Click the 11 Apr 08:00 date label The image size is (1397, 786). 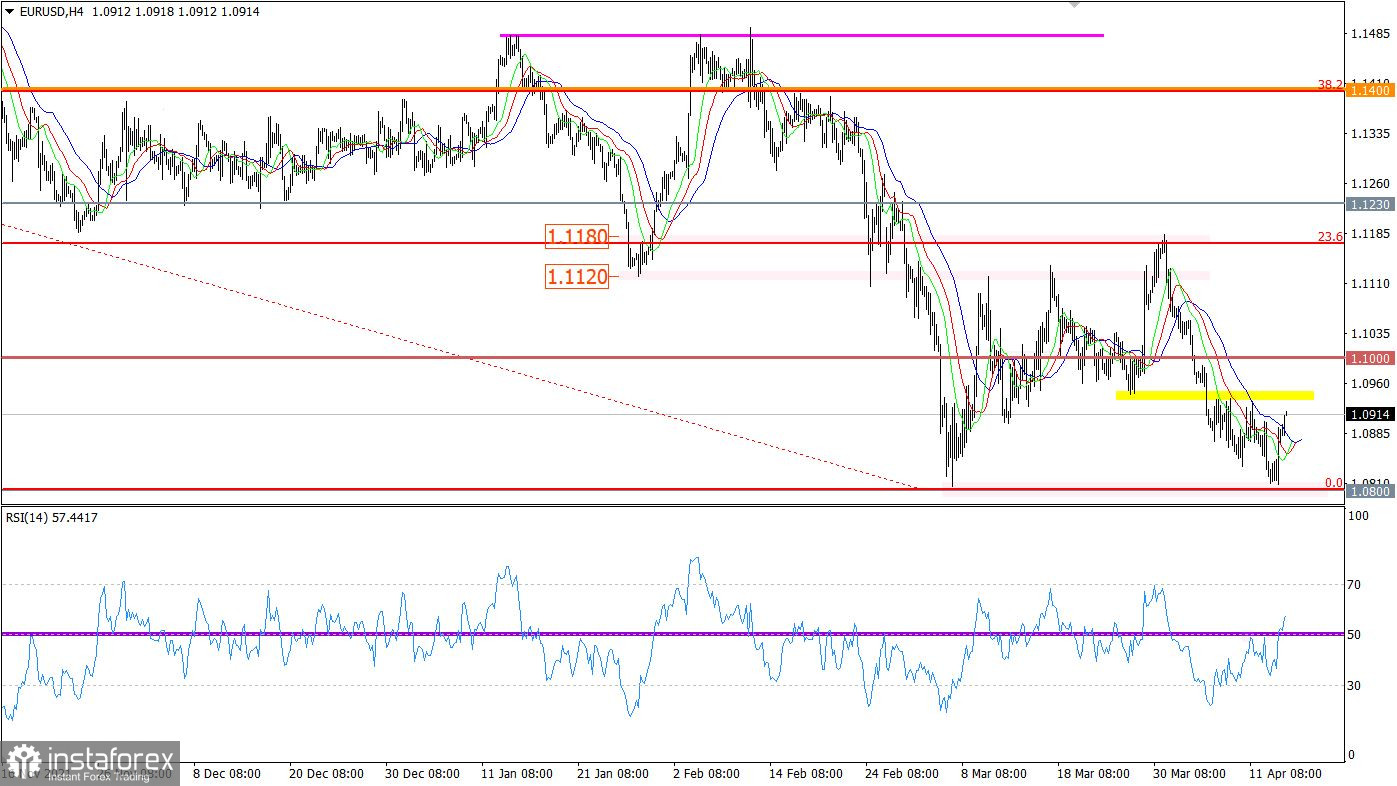[x=1284, y=774]
